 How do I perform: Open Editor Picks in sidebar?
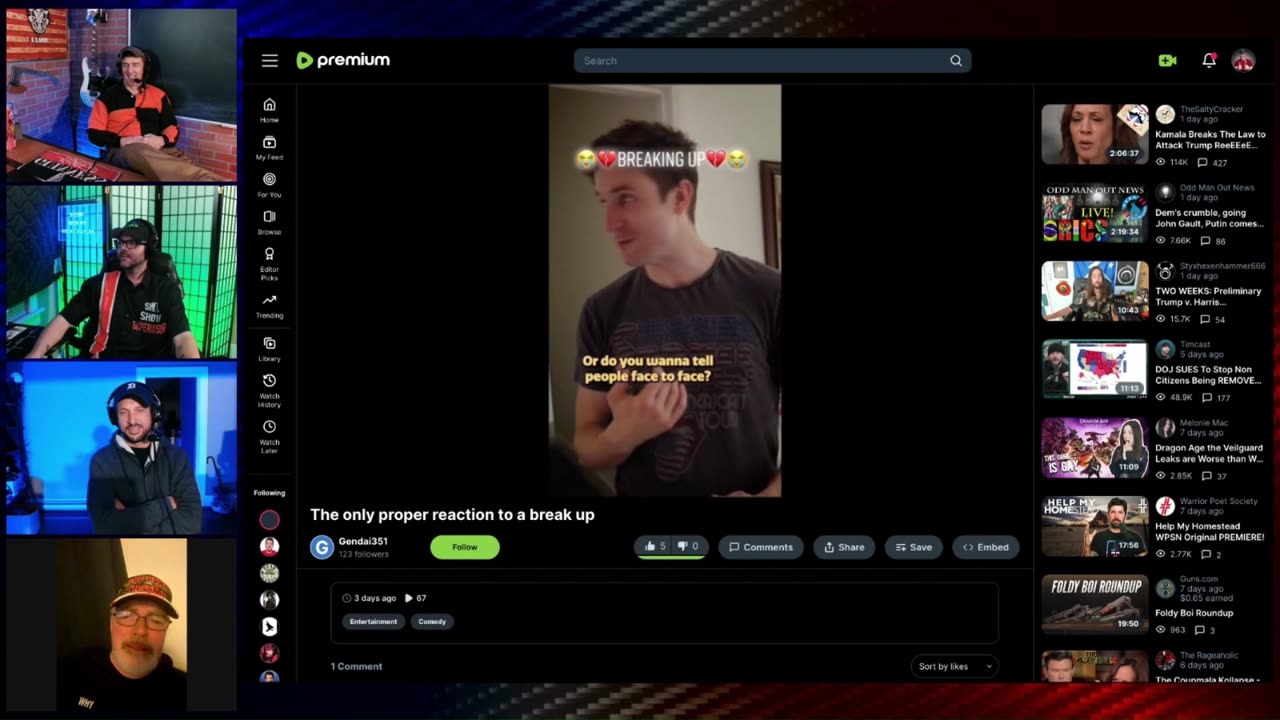point(269,263)
